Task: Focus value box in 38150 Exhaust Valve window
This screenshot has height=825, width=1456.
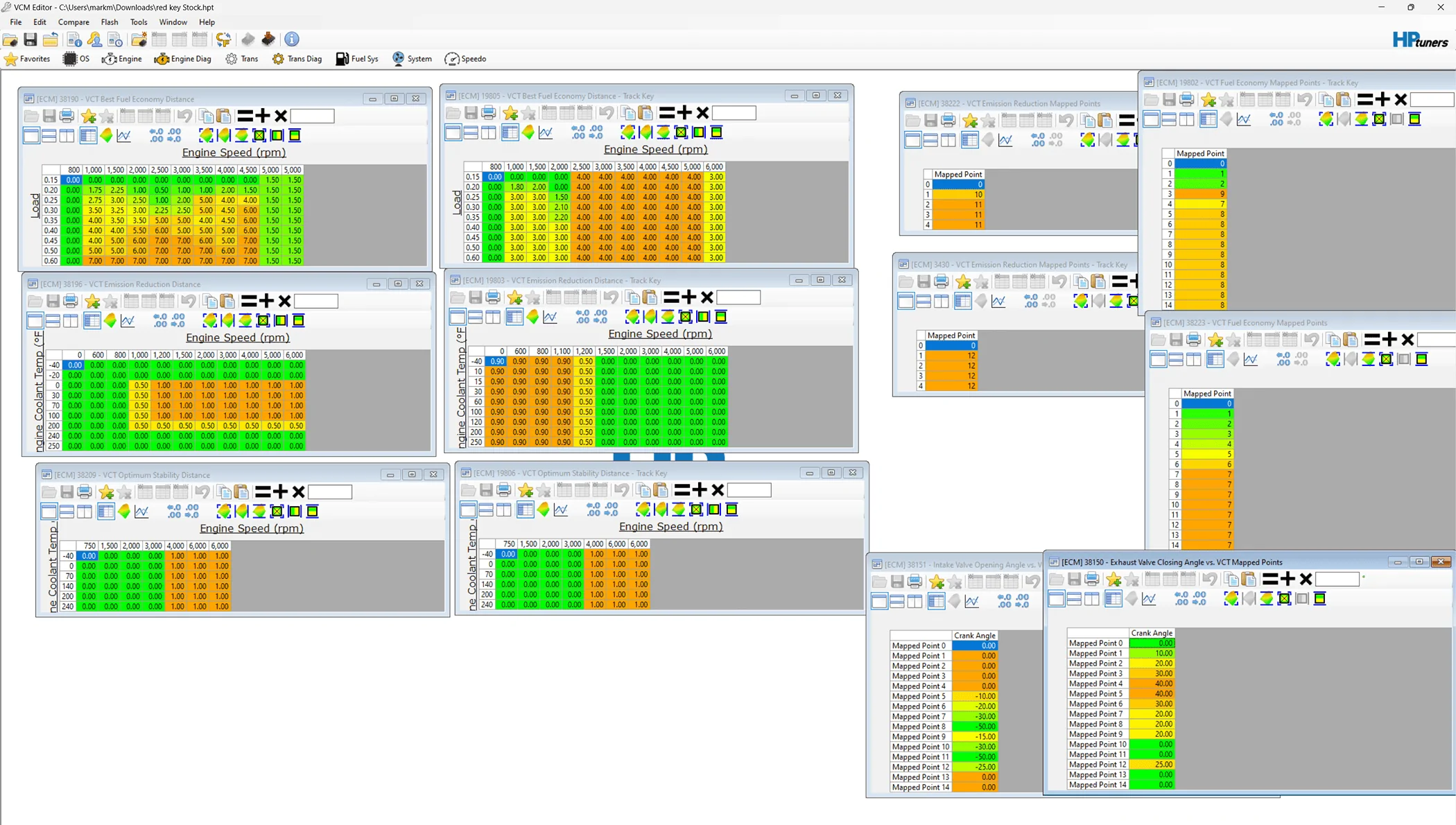Action: coord(1337,579)
